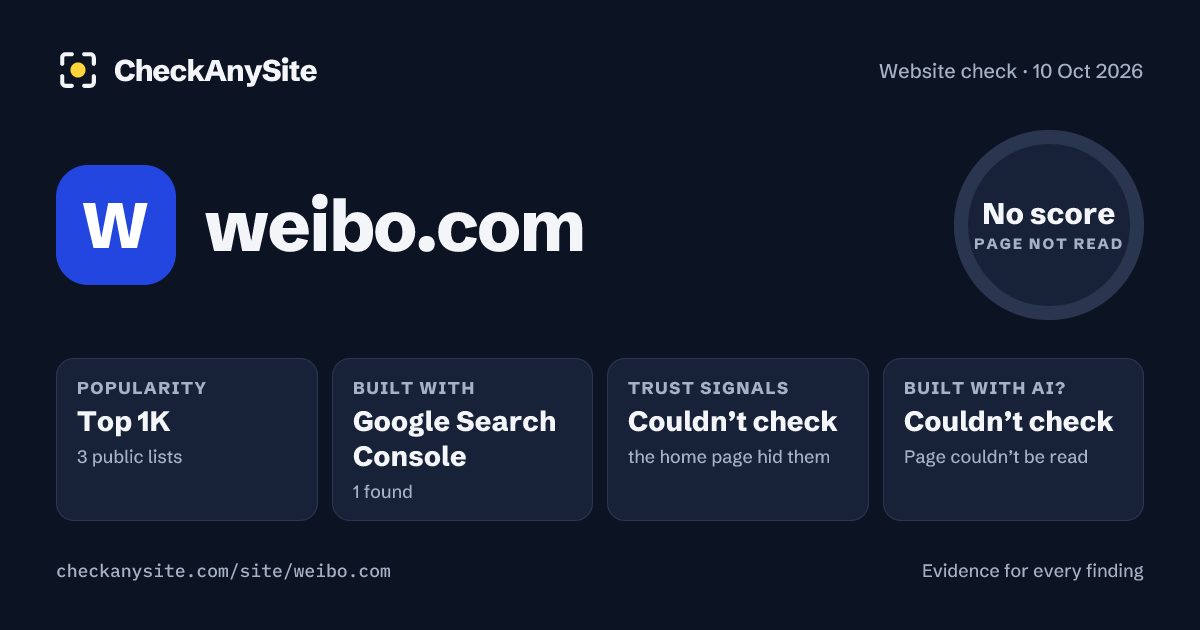Click the CheckAnySite viewfinder logo icon

tap(78, 70)
